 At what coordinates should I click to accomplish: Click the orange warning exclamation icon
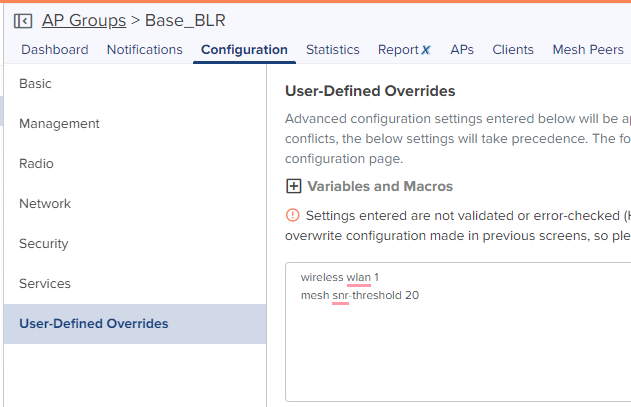(293, 215)
